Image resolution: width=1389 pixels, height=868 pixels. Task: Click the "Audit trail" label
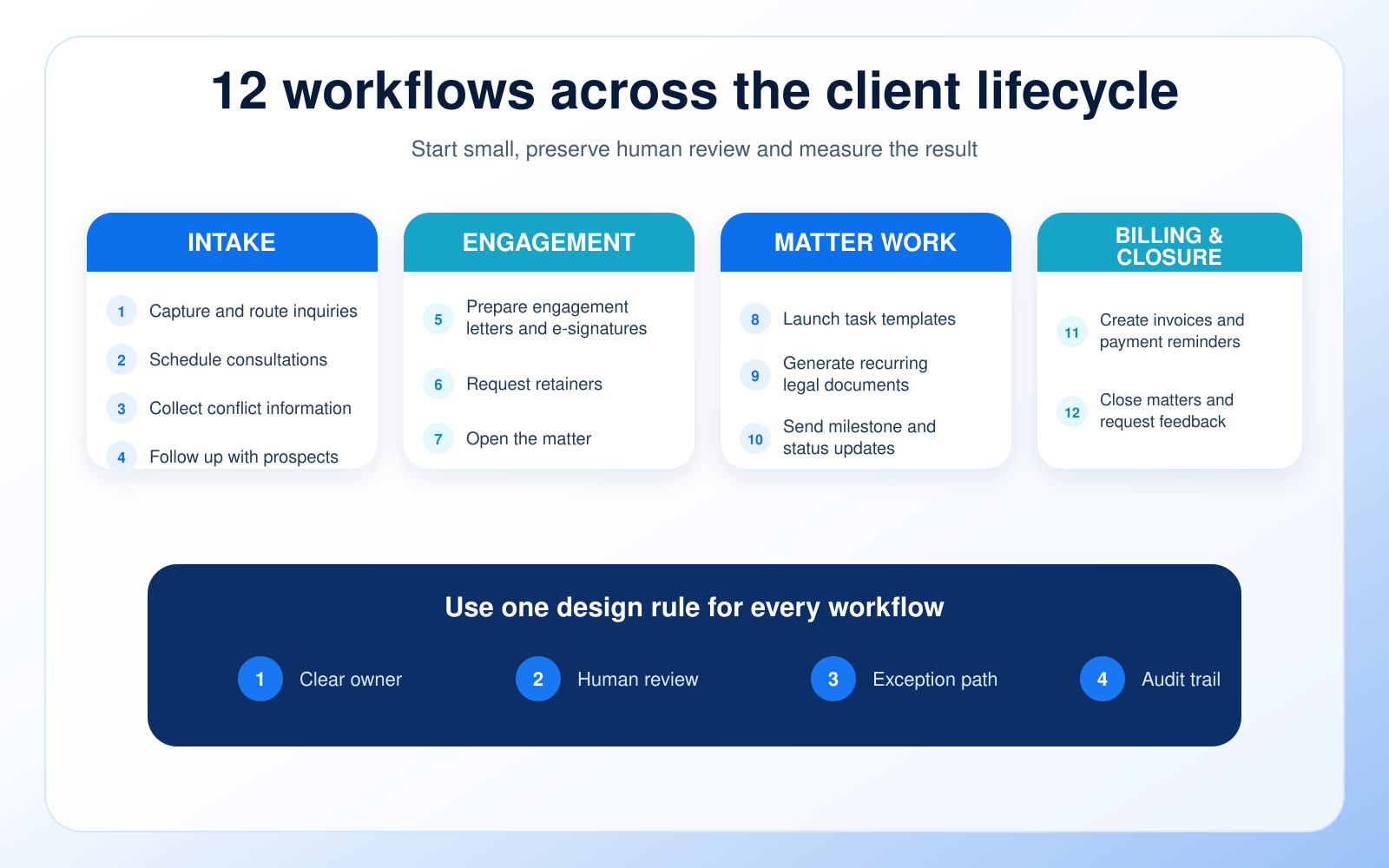point(1181,679)
